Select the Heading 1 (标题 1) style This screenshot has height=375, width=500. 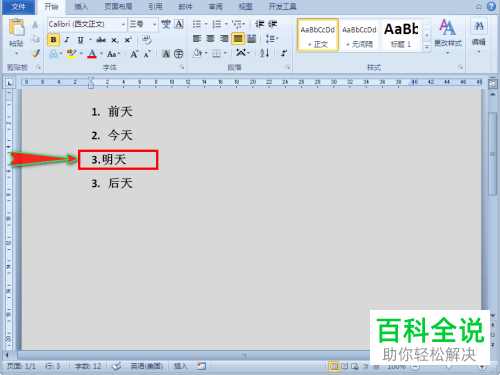pyautogui.click(x=401, y=35)
